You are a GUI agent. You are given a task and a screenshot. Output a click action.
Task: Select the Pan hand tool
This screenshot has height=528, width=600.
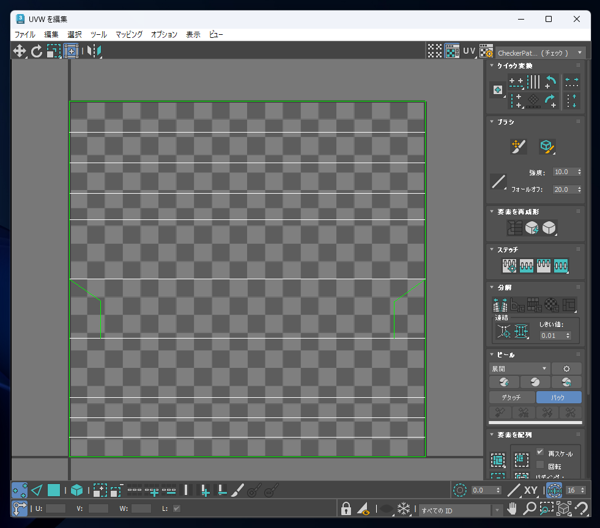point(512,509)
